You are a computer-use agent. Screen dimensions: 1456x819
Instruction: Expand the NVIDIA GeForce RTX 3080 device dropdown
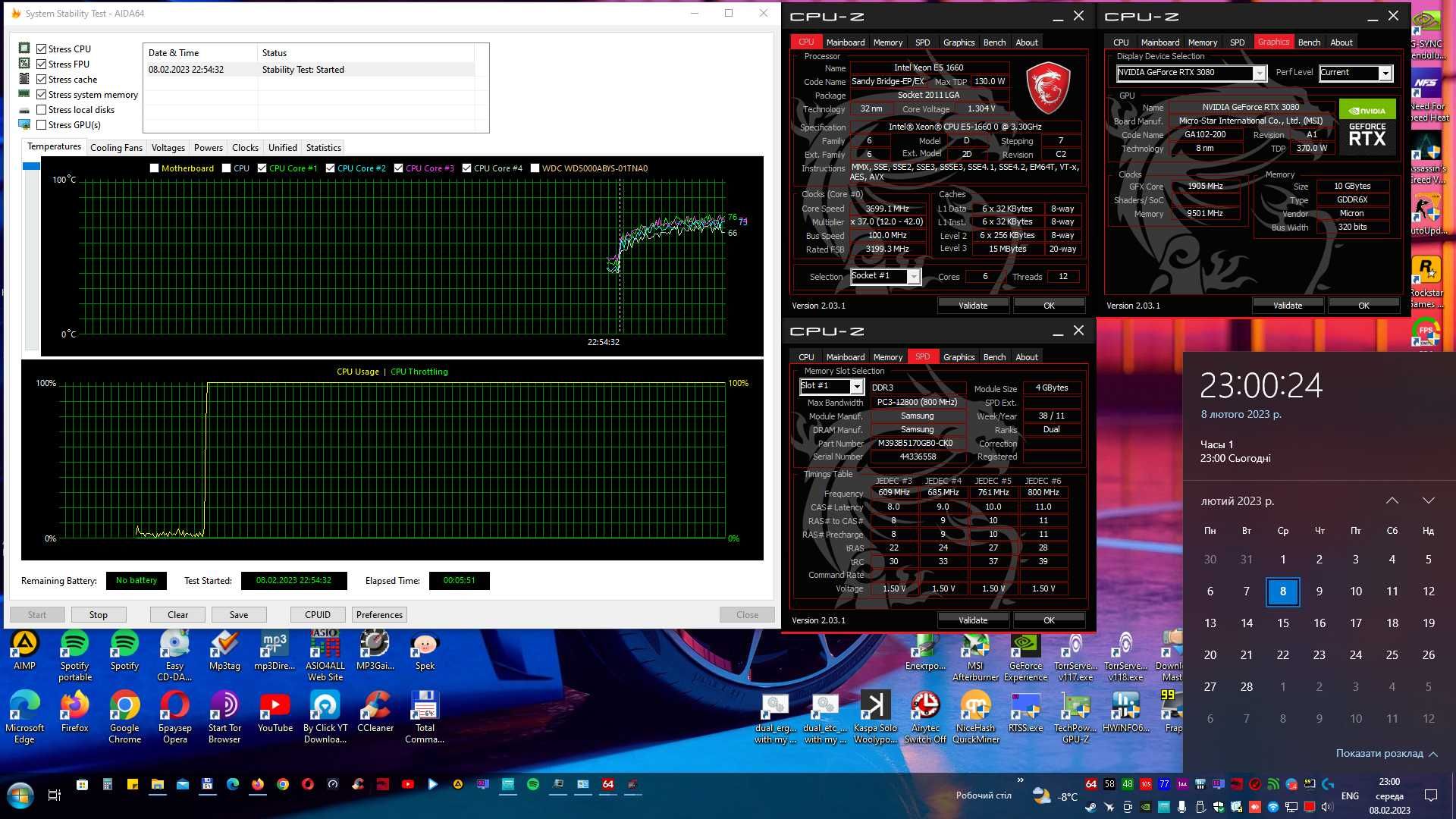click(x=1260, y=73)
